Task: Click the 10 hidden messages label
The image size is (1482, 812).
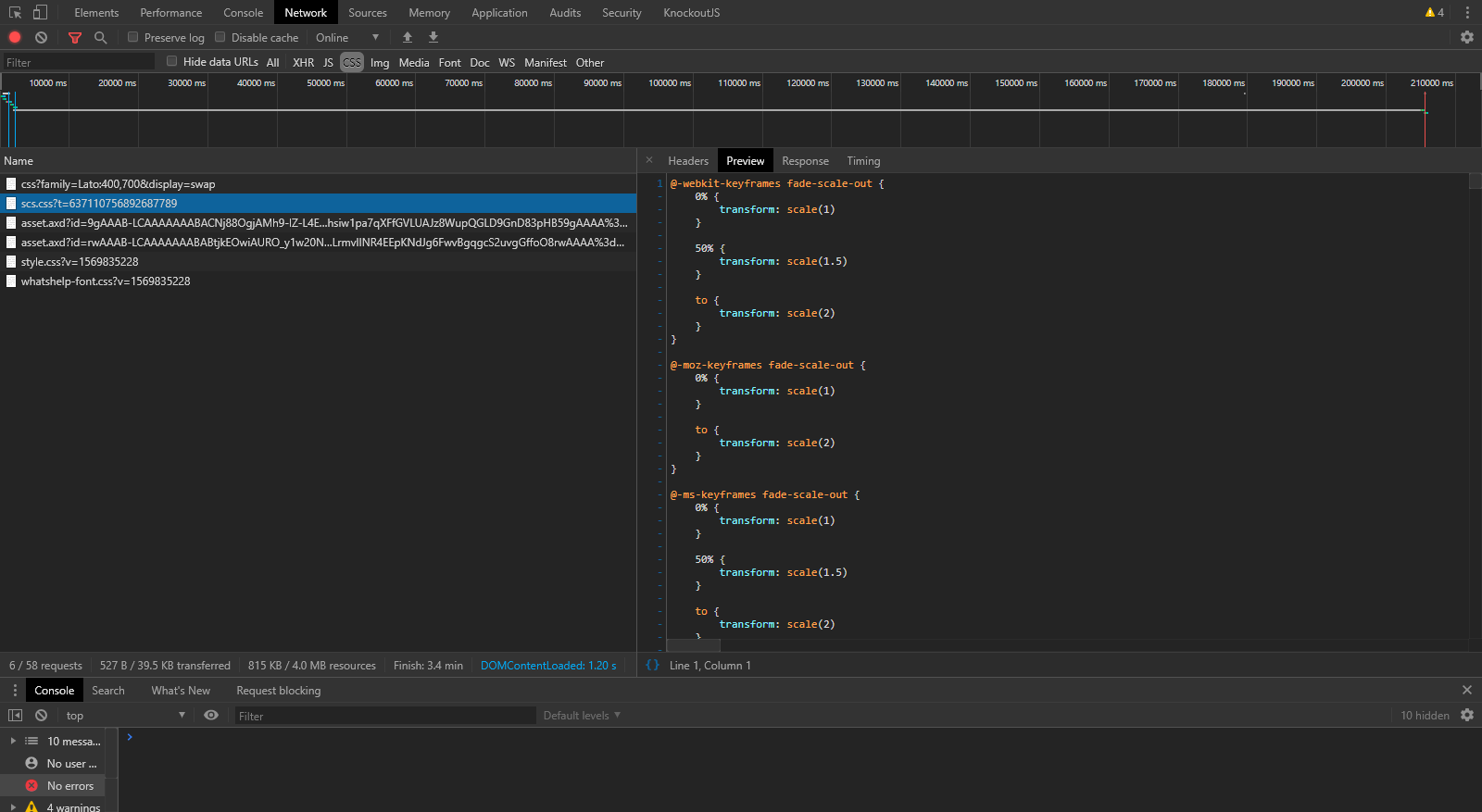Action: pos(1425,715)
